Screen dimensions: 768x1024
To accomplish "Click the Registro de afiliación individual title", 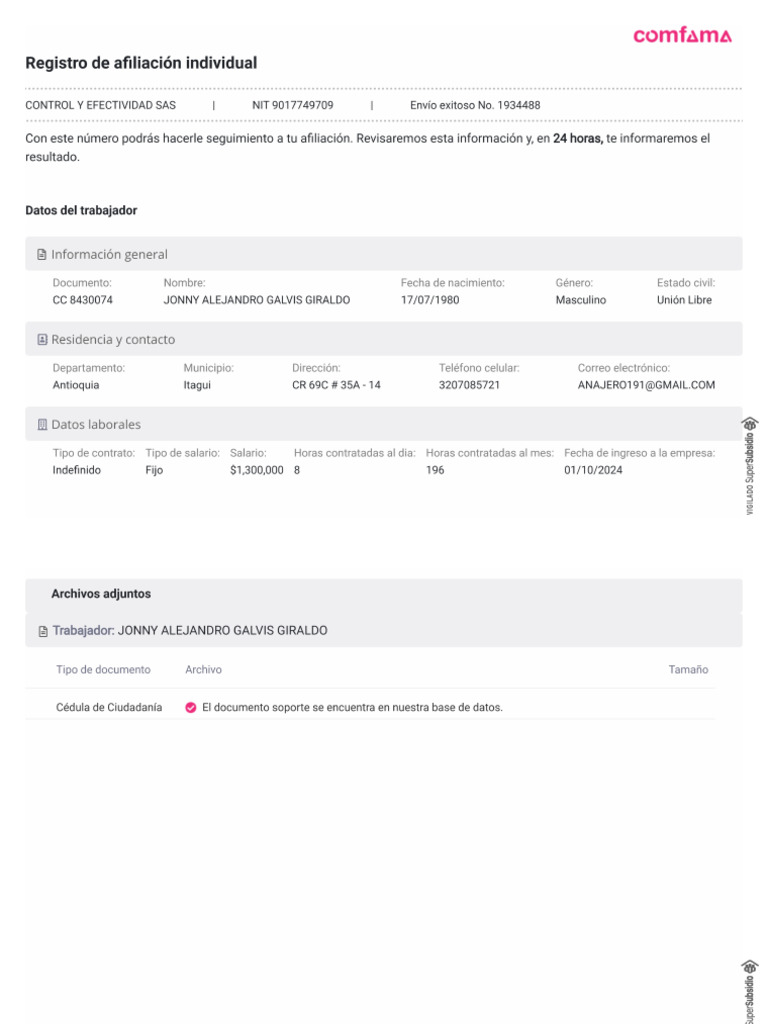I will 141,63.
